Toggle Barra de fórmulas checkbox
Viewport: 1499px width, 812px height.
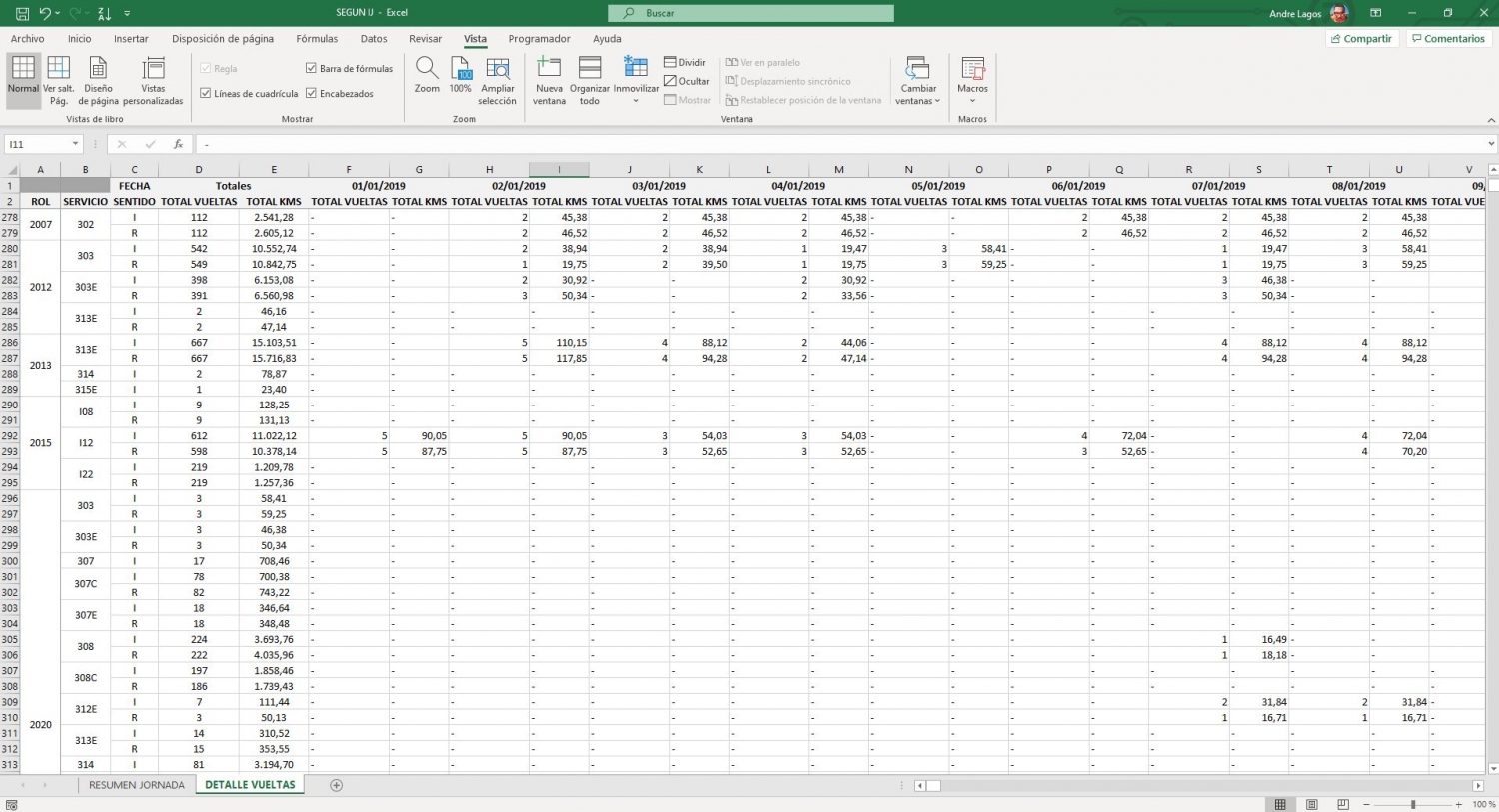311,68
